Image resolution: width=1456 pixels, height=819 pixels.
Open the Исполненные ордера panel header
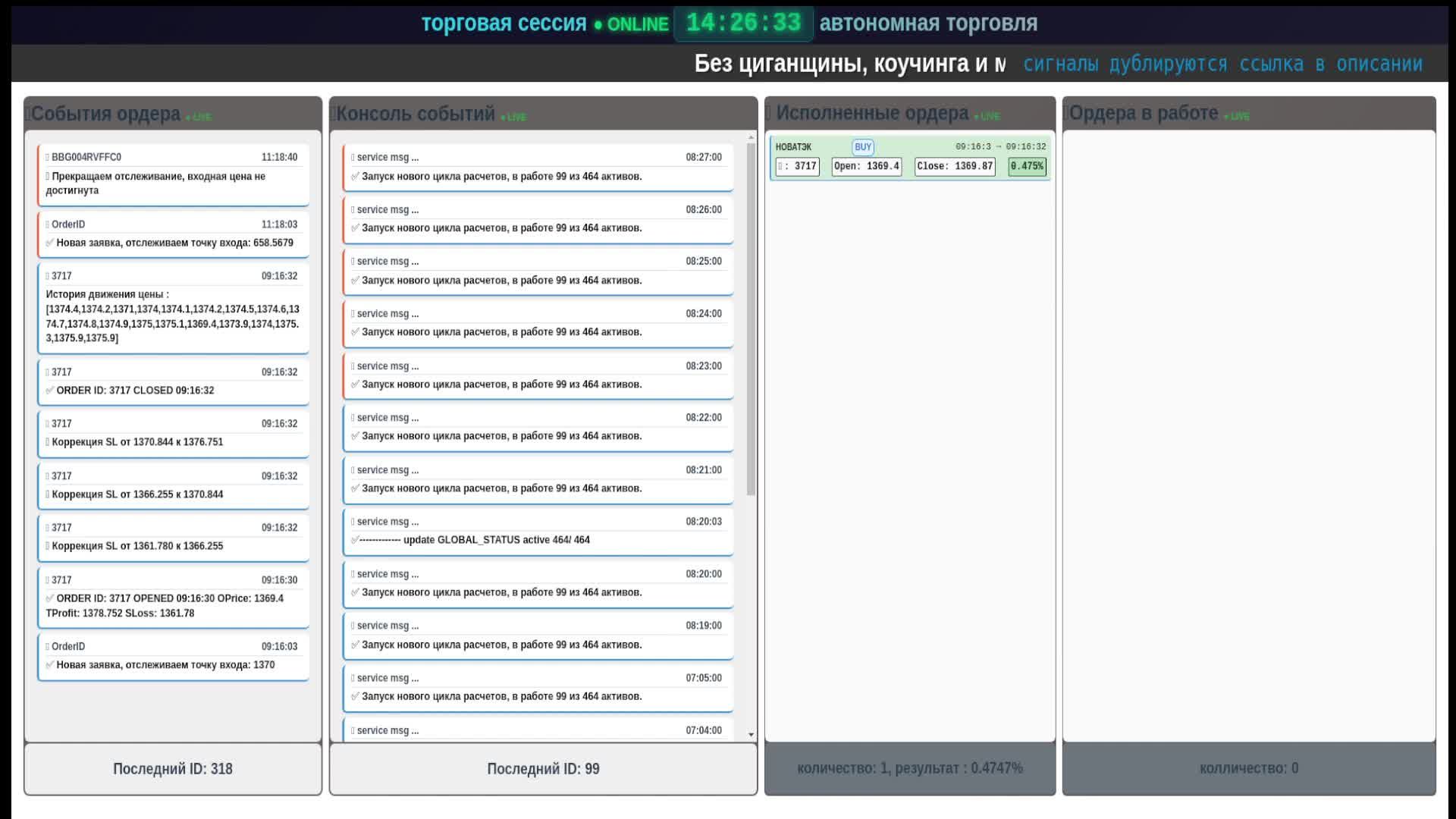872,113
